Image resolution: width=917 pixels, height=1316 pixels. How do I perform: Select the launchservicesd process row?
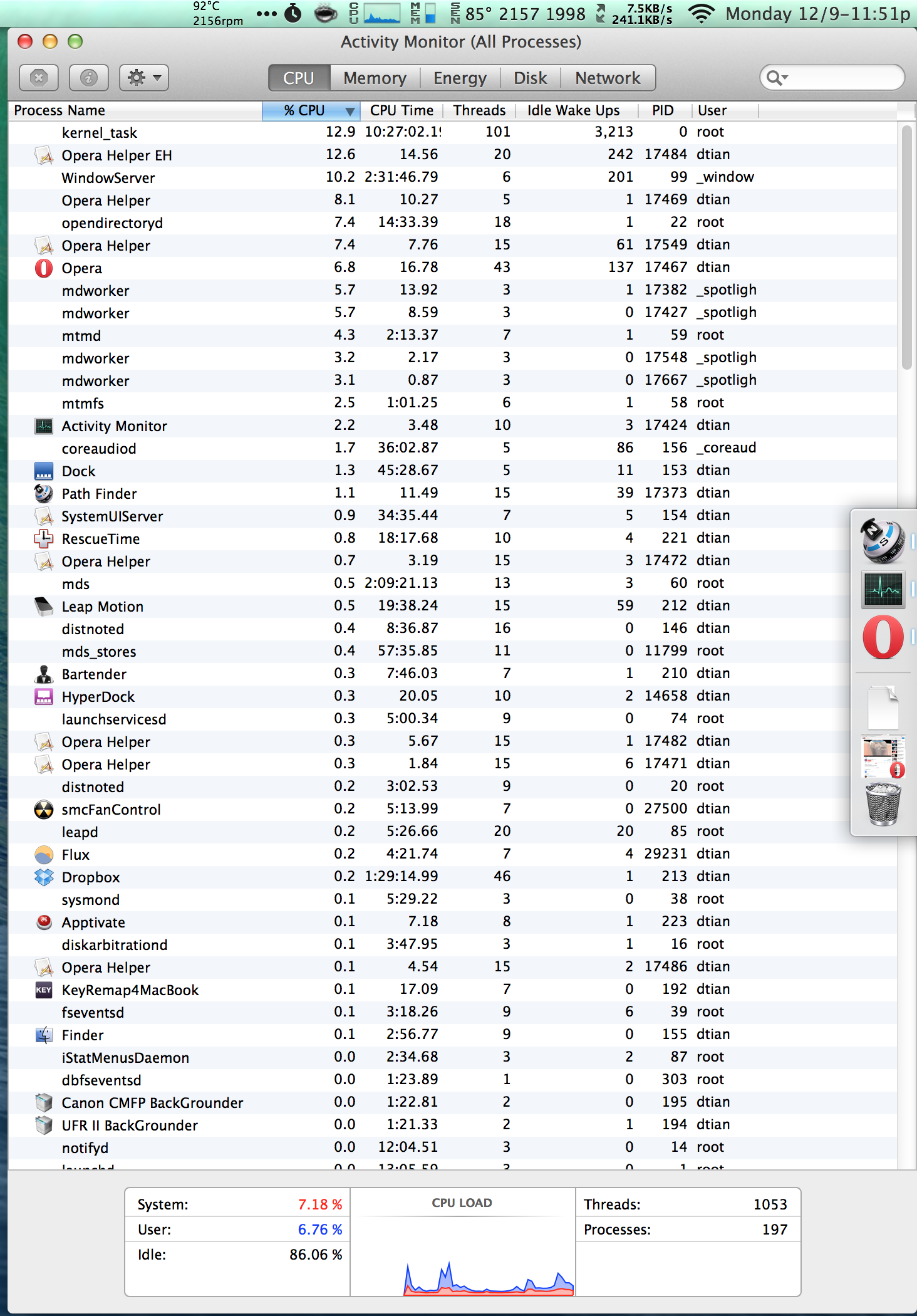pyautogui.click(x=452, y=719)
